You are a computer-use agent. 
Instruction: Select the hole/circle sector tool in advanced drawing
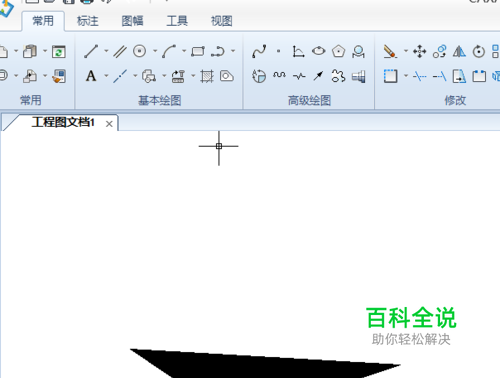tap(259, 76)
